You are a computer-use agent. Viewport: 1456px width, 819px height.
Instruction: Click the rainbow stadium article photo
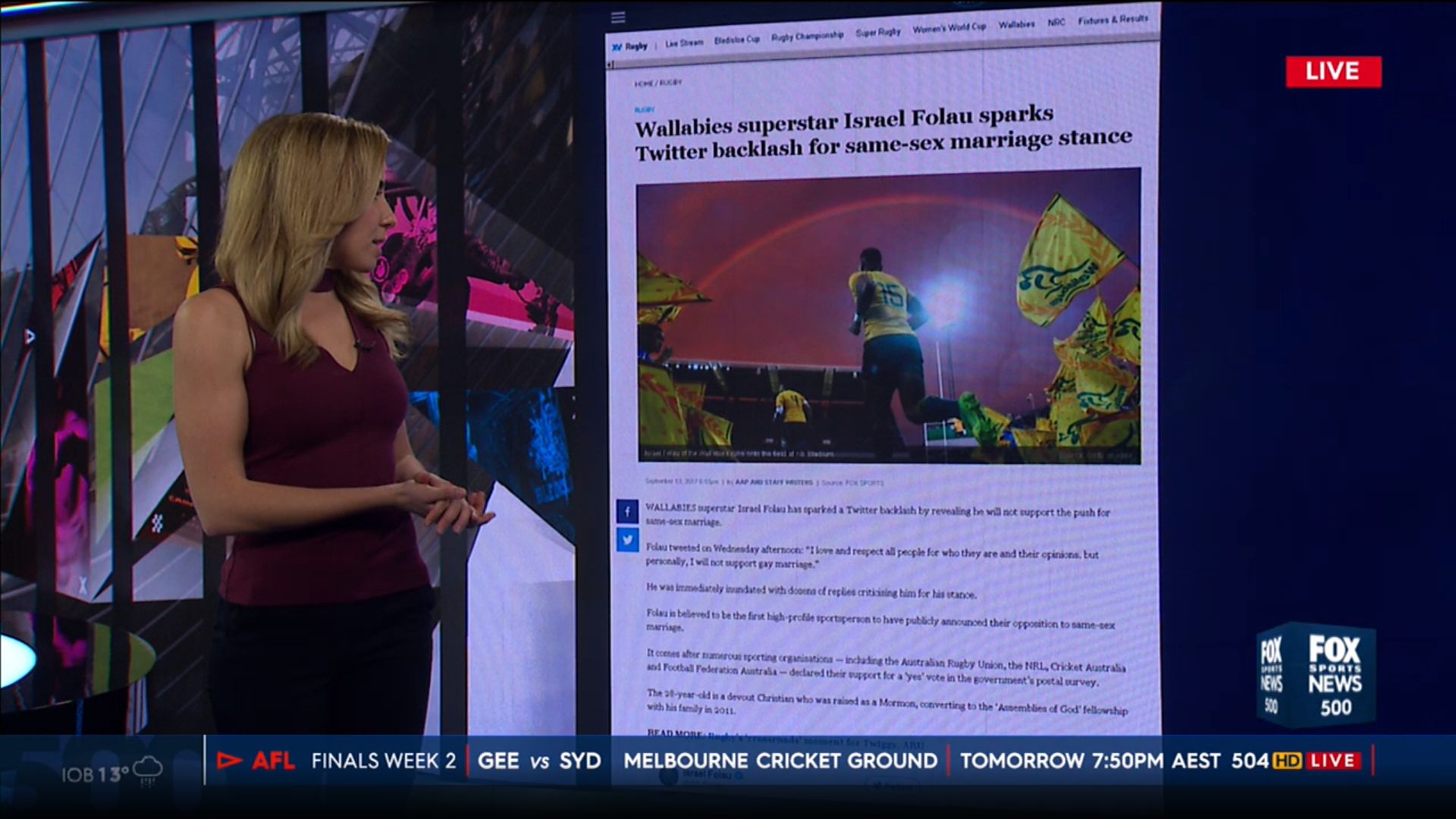tap(888, 315)
